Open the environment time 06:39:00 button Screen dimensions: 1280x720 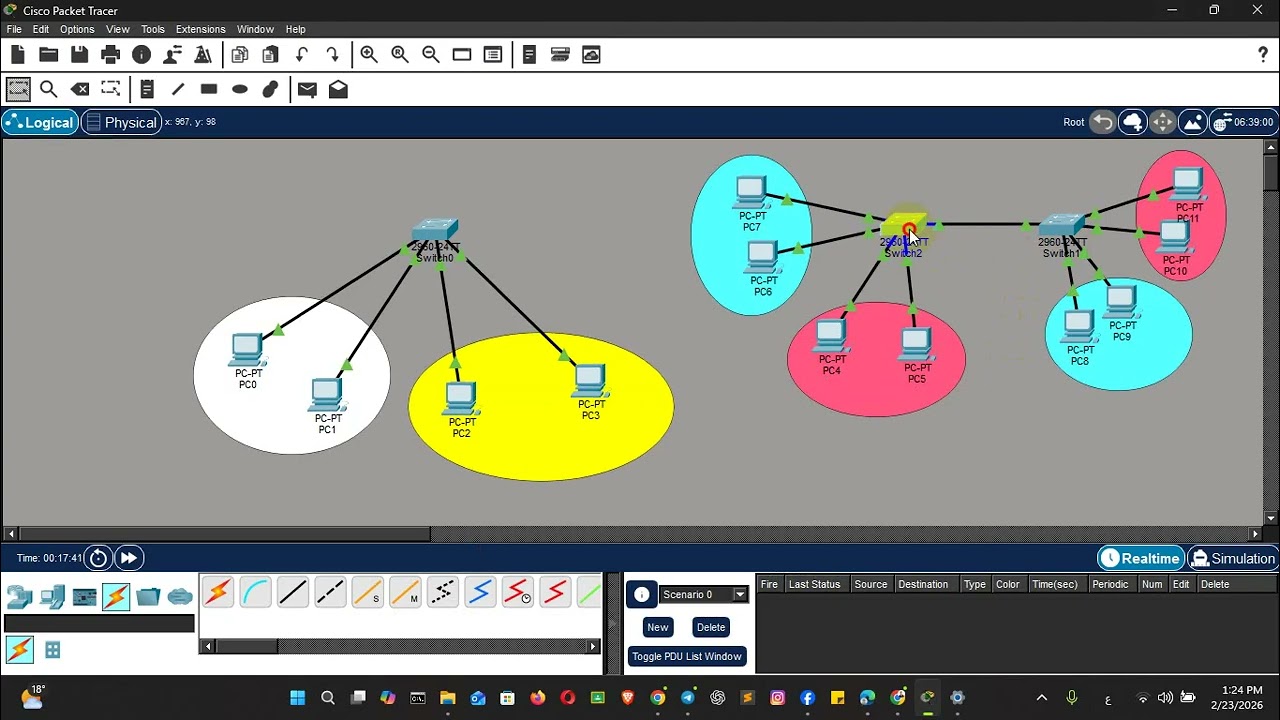tap(1242, 122)
